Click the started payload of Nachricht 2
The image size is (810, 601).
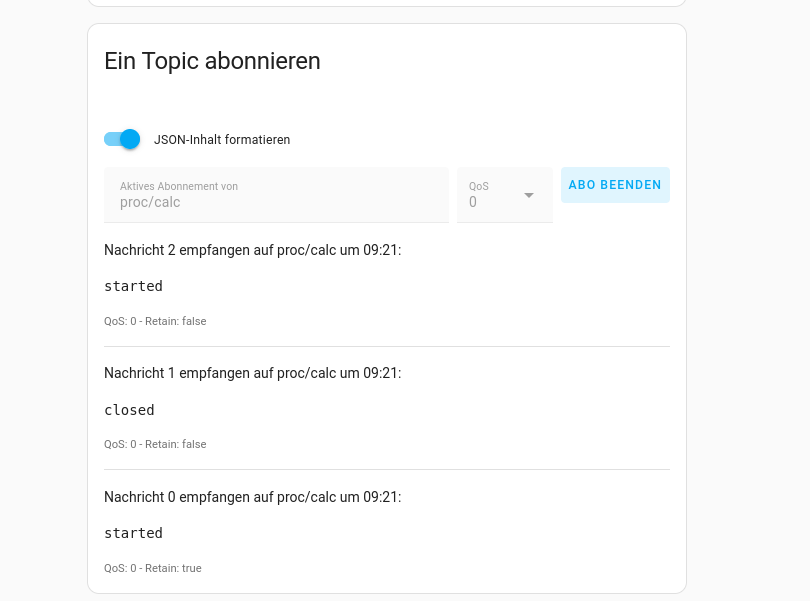tap(133, 286)
